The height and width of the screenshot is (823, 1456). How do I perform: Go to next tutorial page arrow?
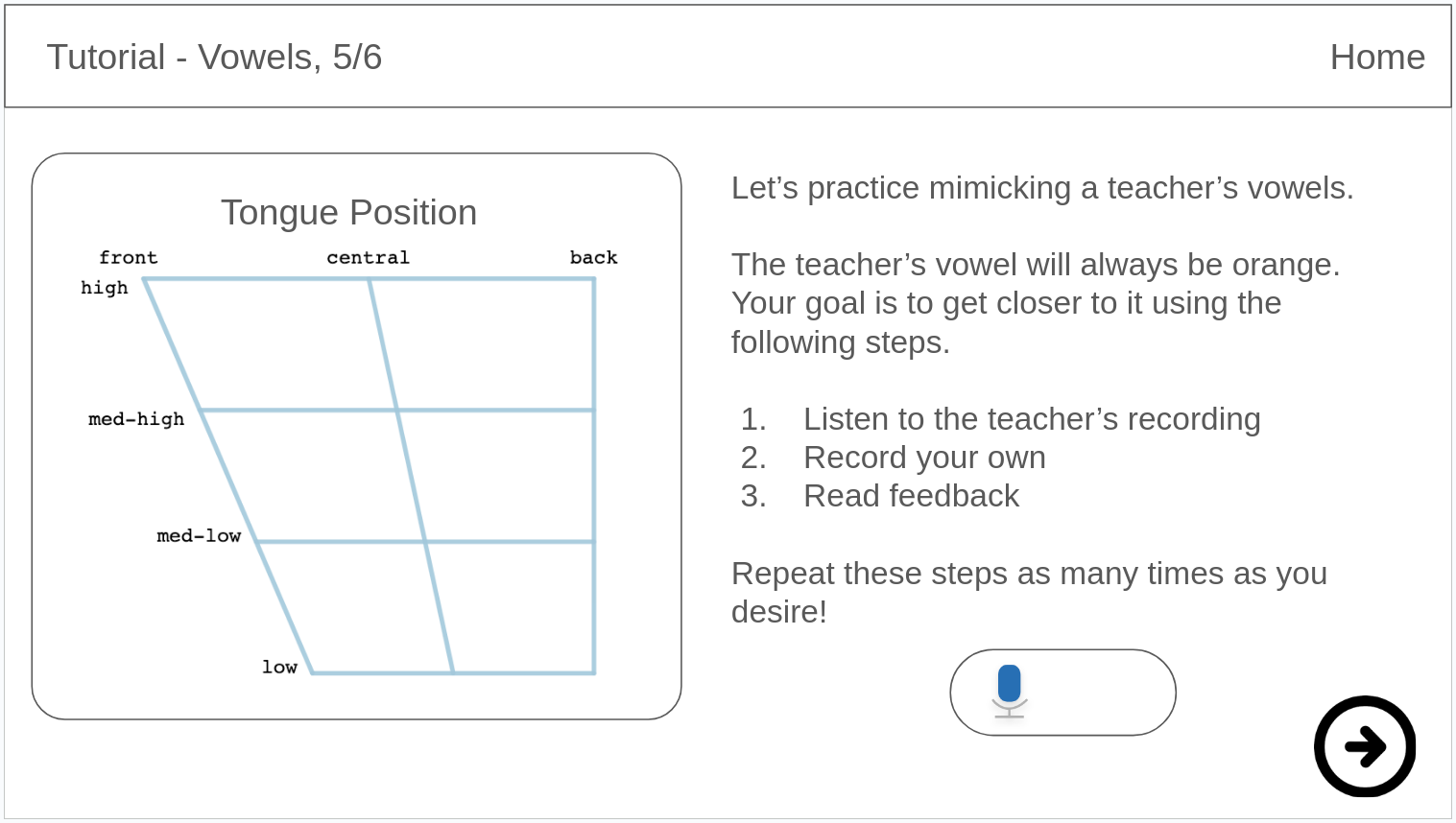click(1364, 746)
